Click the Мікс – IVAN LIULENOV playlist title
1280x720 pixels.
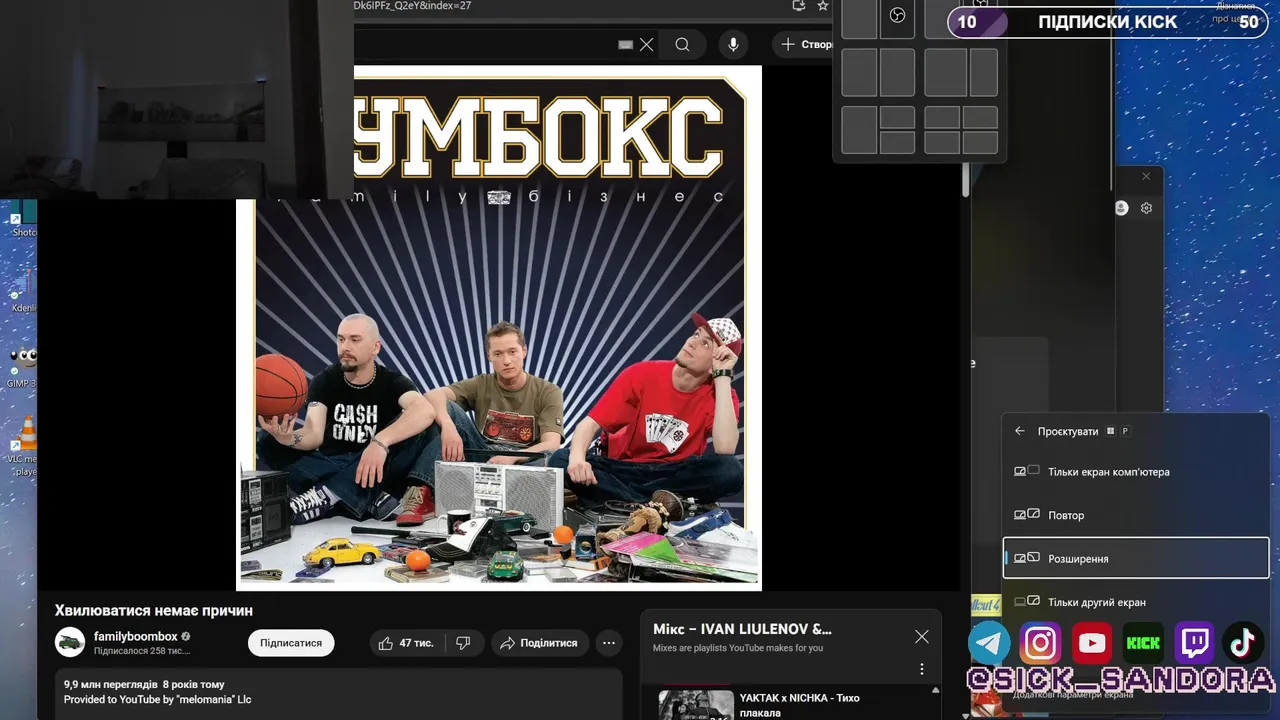pyautogui.click(x=742, y=629)
